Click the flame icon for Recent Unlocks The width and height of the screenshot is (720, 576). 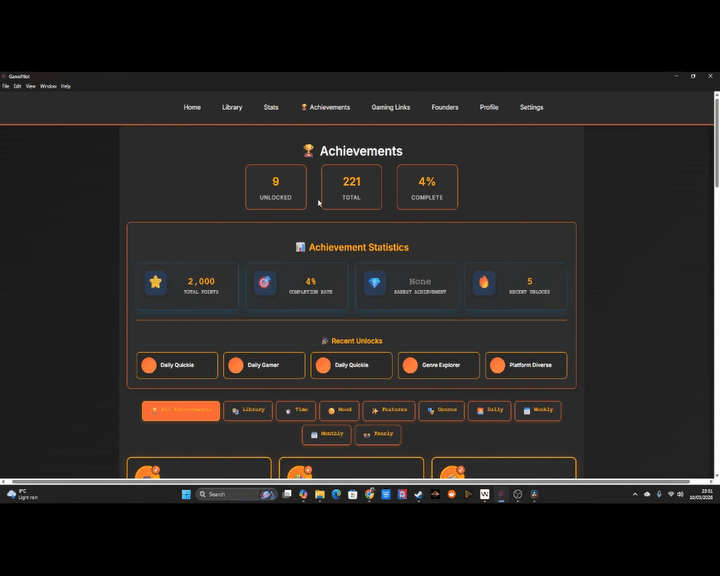point(484,283)
